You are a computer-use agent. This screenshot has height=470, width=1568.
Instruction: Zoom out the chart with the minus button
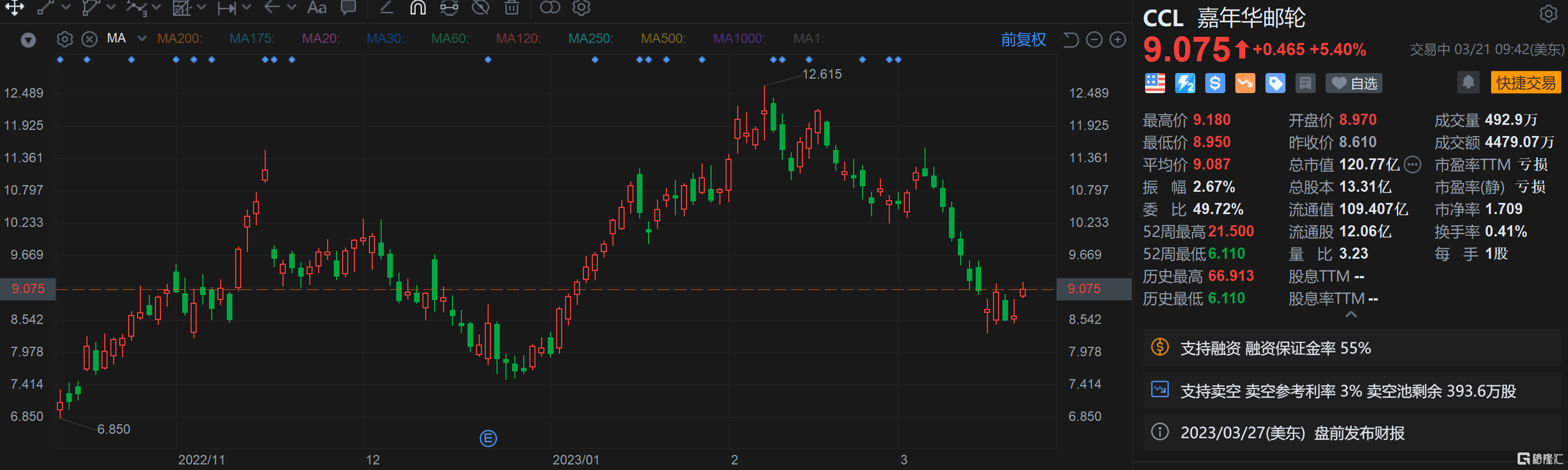point(1094,40)
